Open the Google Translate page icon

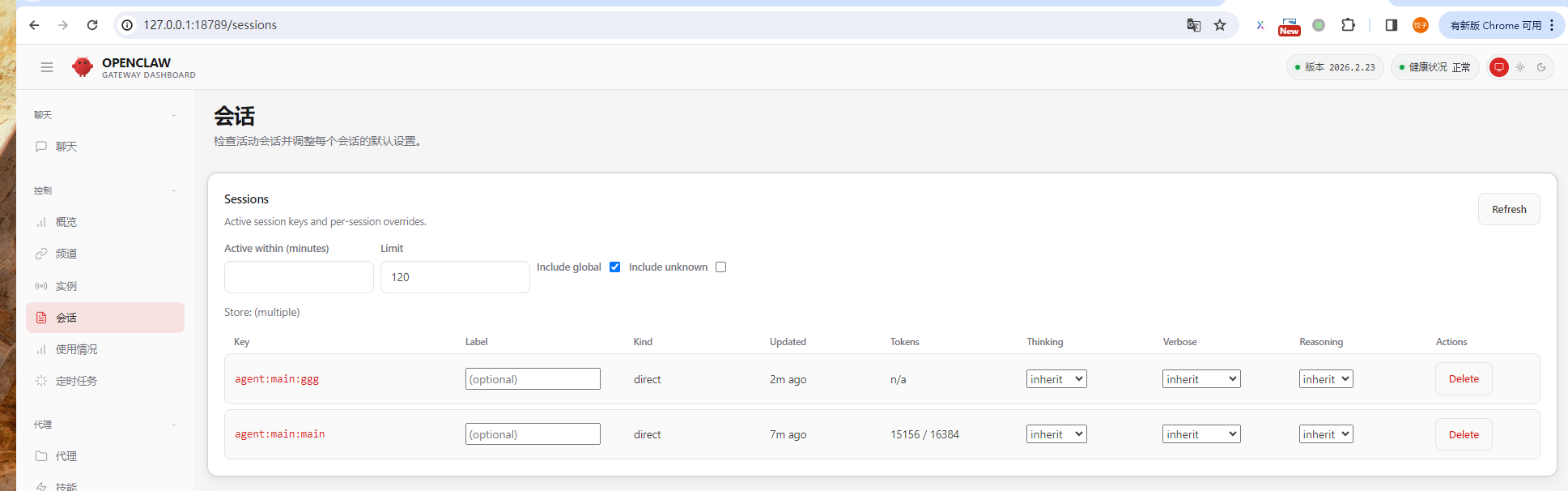1193,25
